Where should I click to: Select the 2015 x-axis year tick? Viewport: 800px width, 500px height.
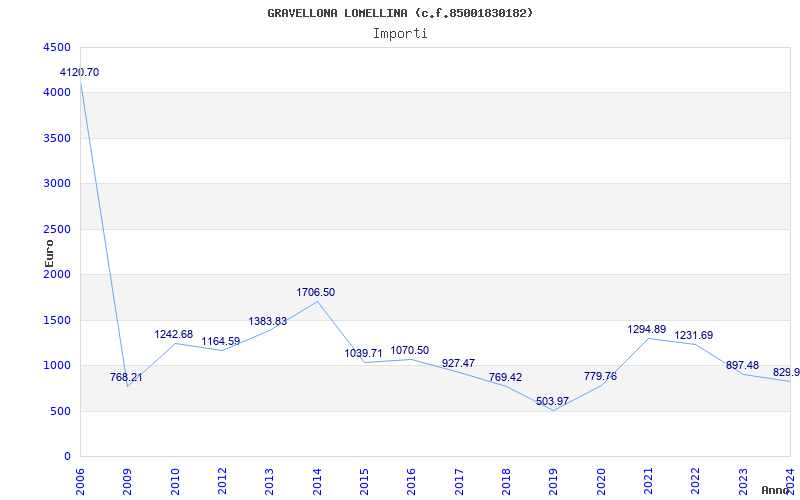pos(364,481)
